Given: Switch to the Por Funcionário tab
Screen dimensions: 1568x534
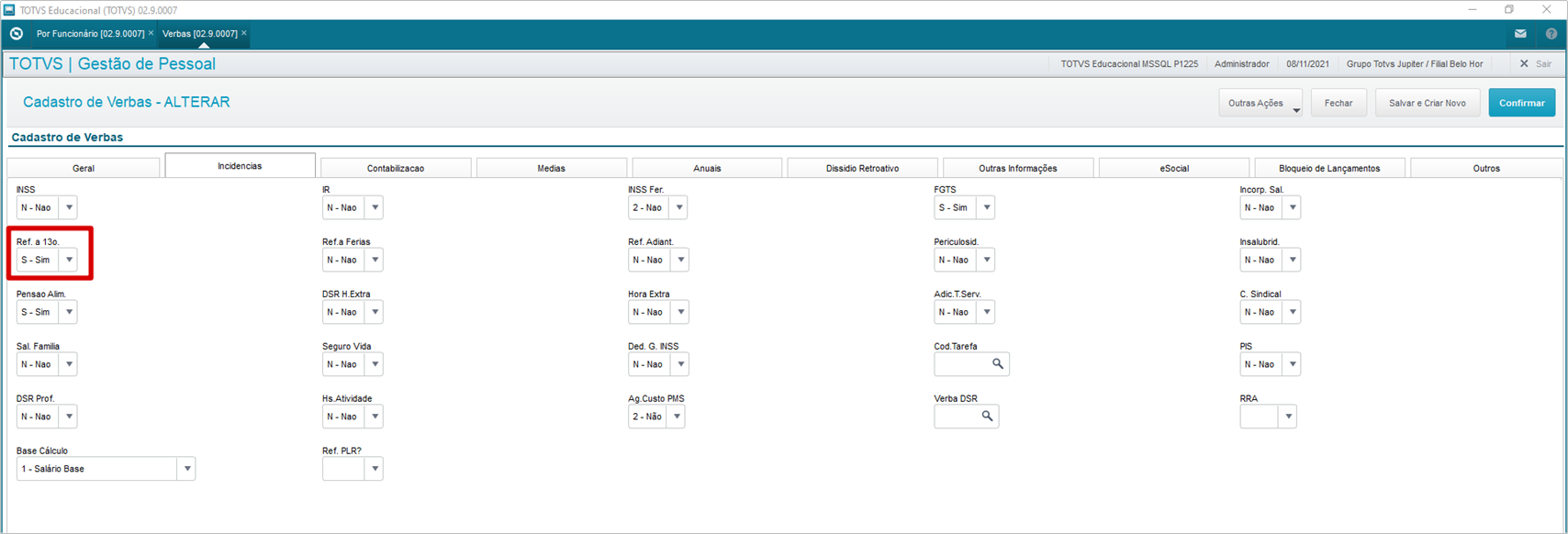Looking at the screenshot, I should click(x=90, y=34).
